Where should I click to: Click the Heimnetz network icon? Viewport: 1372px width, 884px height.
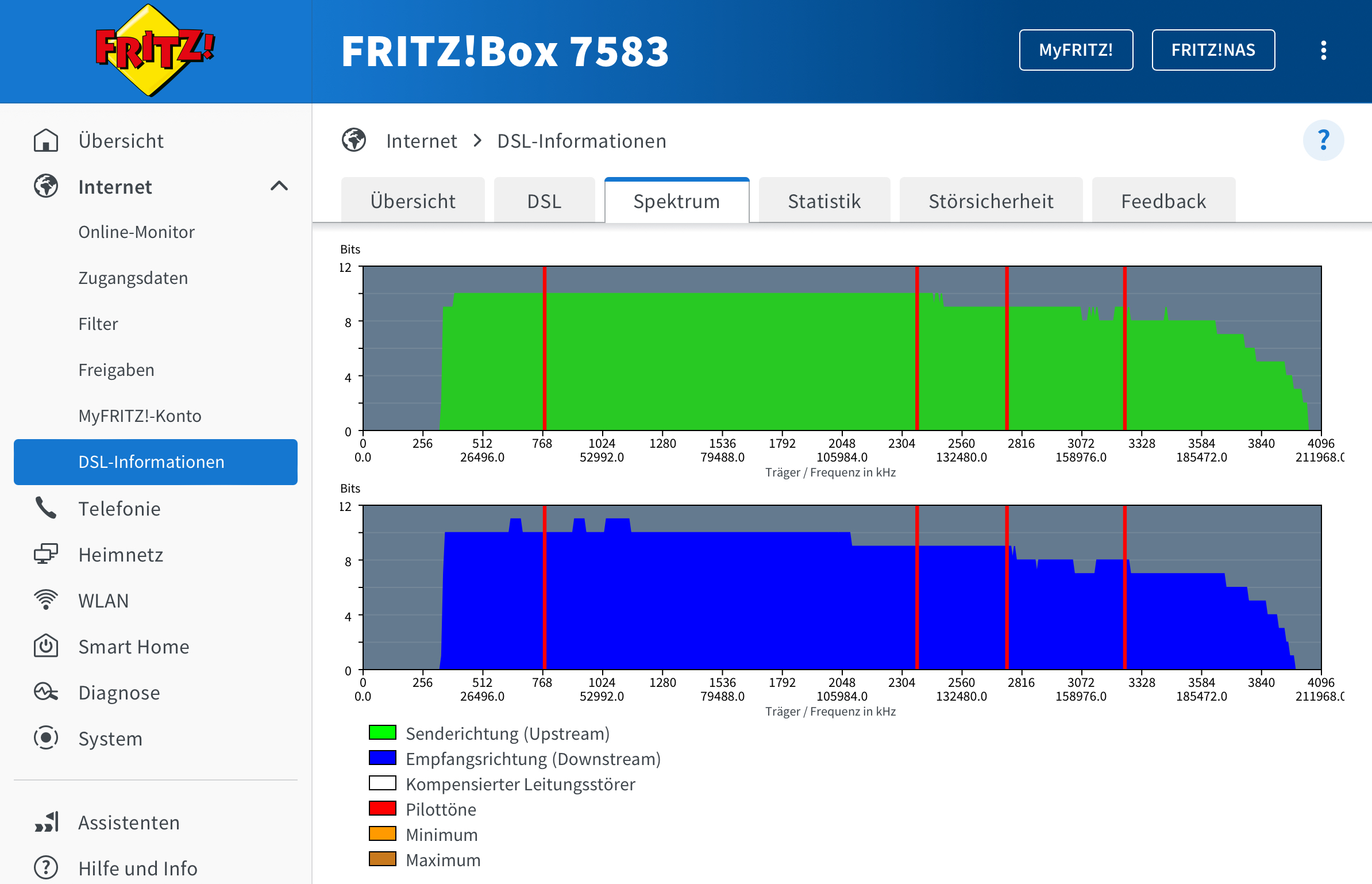pos(46,554)
